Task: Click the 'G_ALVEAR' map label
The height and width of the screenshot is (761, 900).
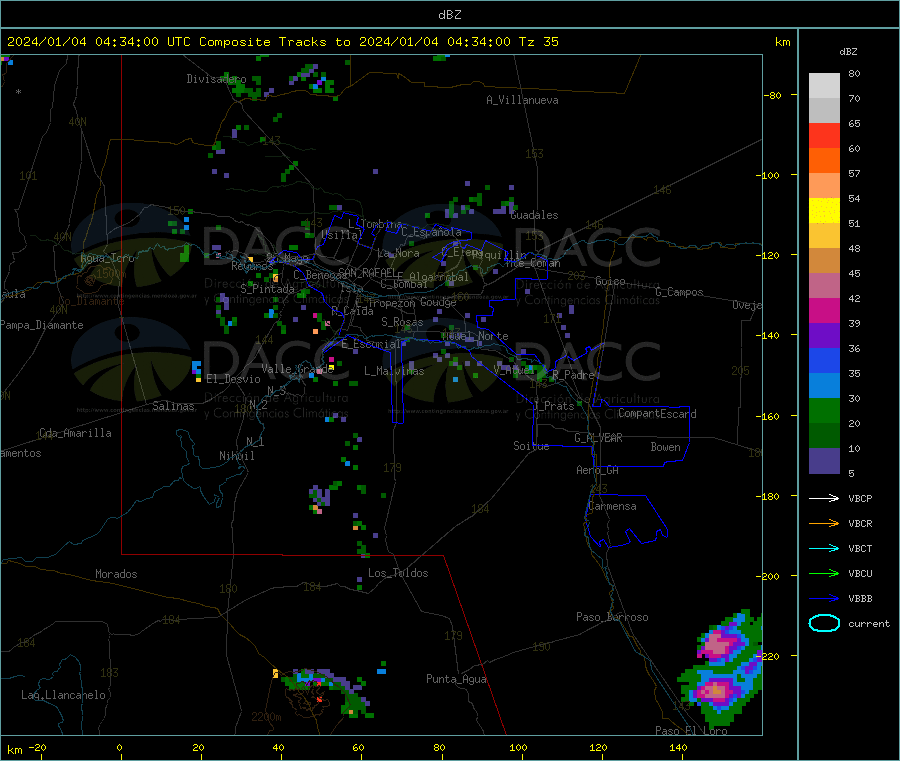Action: (x=598, y=438)
